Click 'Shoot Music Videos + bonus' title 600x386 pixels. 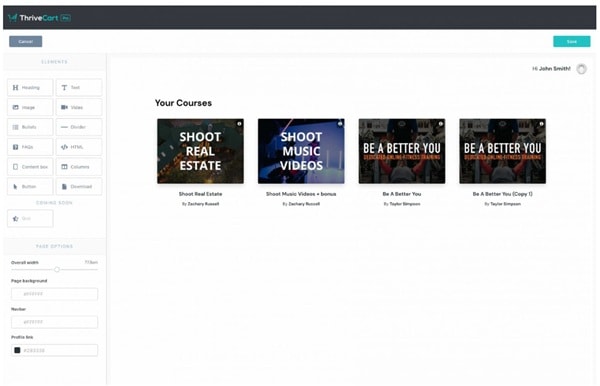[x=301, y=194]
